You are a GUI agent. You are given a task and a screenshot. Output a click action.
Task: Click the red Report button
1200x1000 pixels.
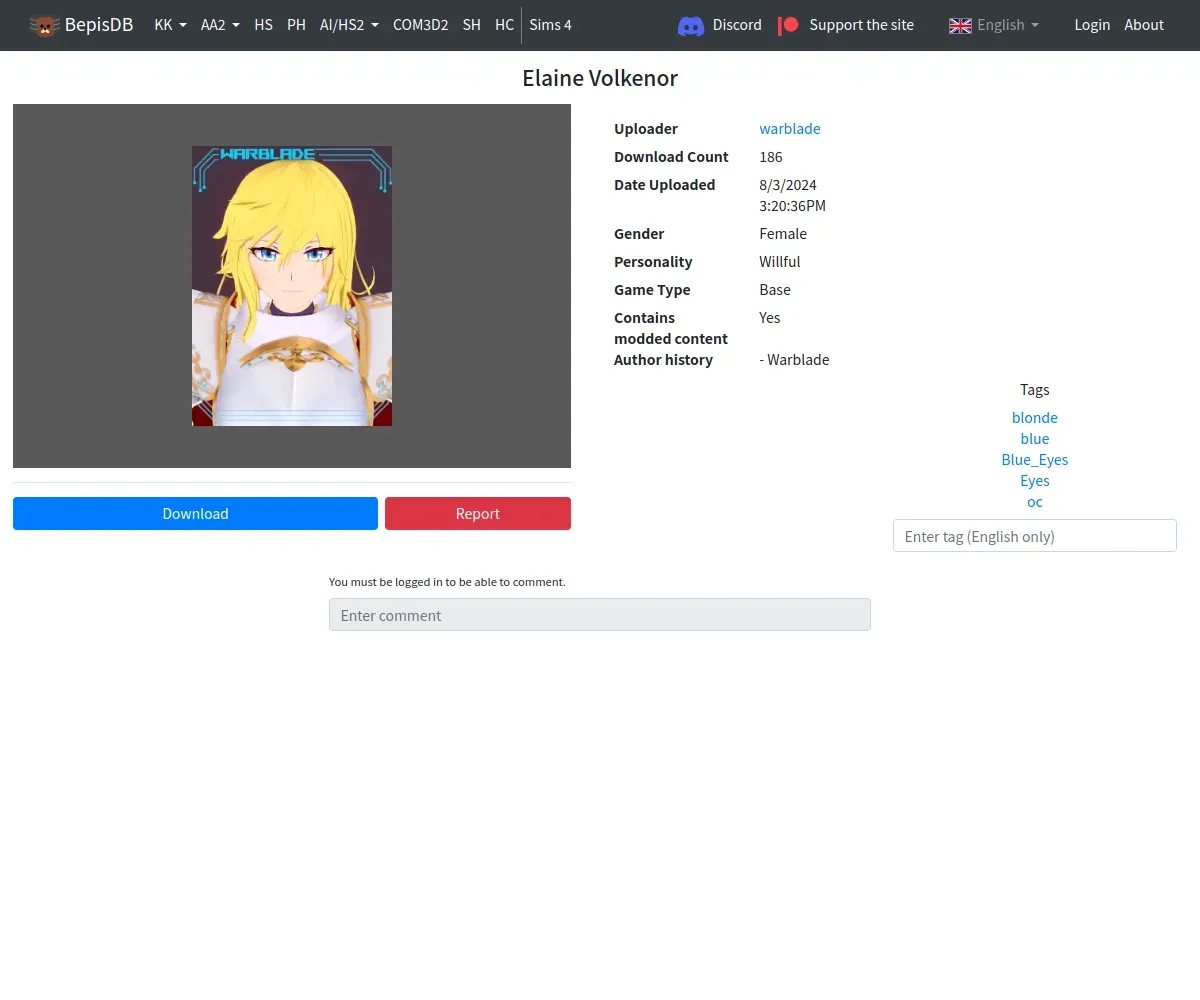(x=478, y=514)
